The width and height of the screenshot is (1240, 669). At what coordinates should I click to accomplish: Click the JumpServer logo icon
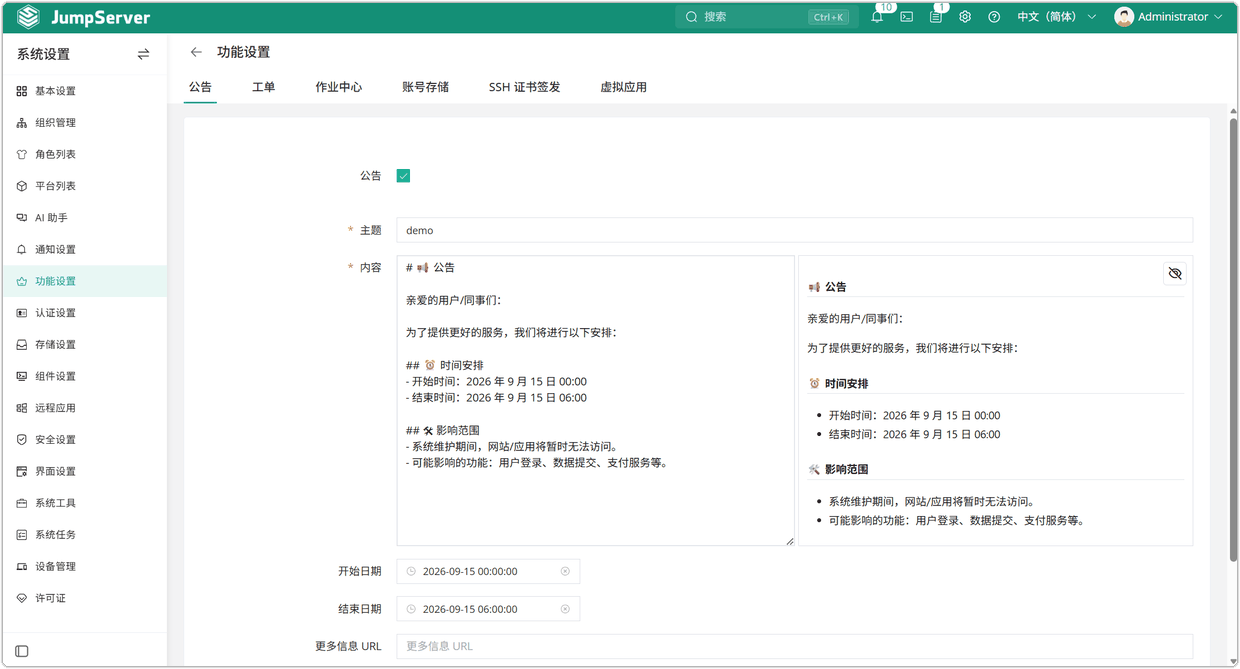click(28, 17)
